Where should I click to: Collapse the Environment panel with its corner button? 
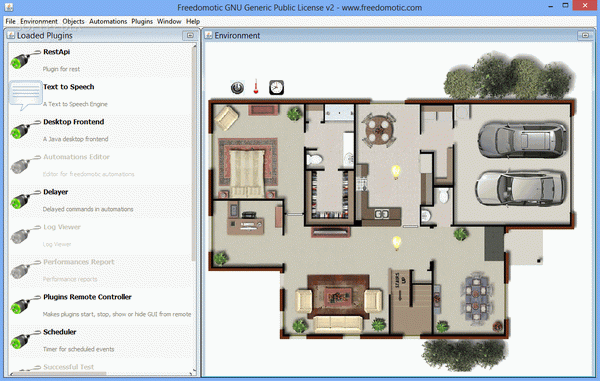(585, 36)
